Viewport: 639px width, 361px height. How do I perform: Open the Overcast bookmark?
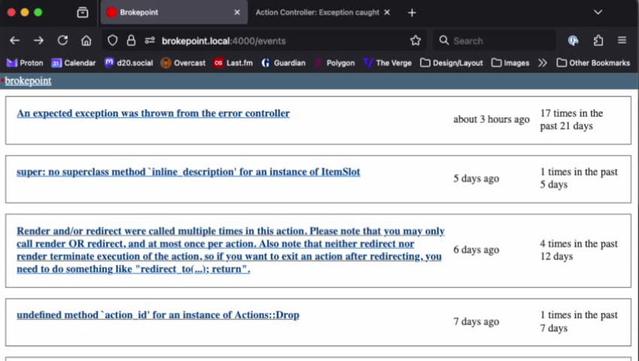point(183,63)
